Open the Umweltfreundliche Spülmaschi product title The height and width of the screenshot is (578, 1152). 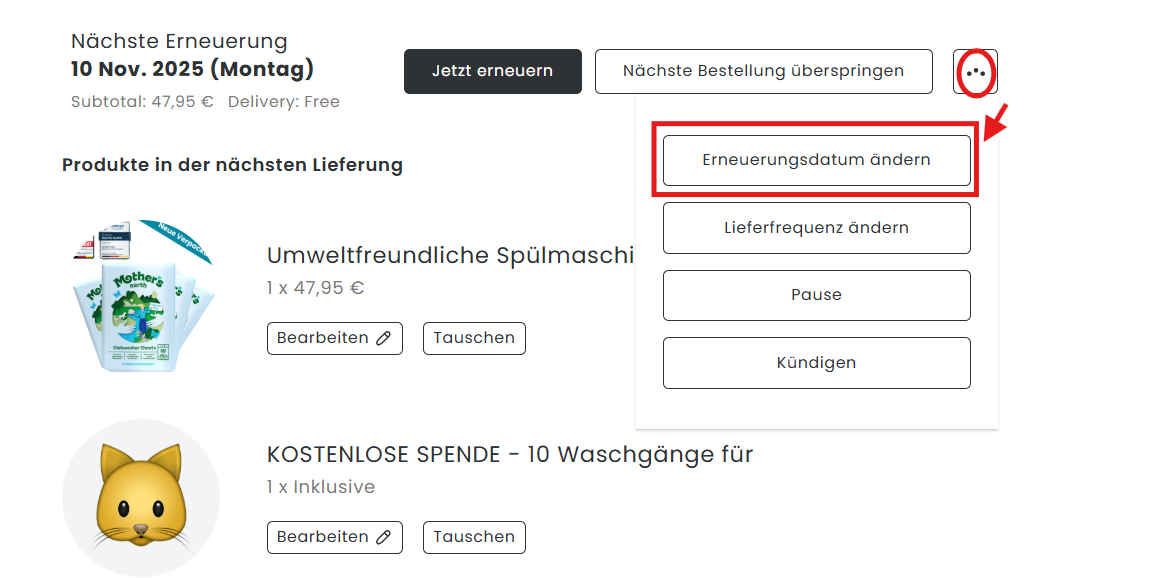tap(450, 255)
